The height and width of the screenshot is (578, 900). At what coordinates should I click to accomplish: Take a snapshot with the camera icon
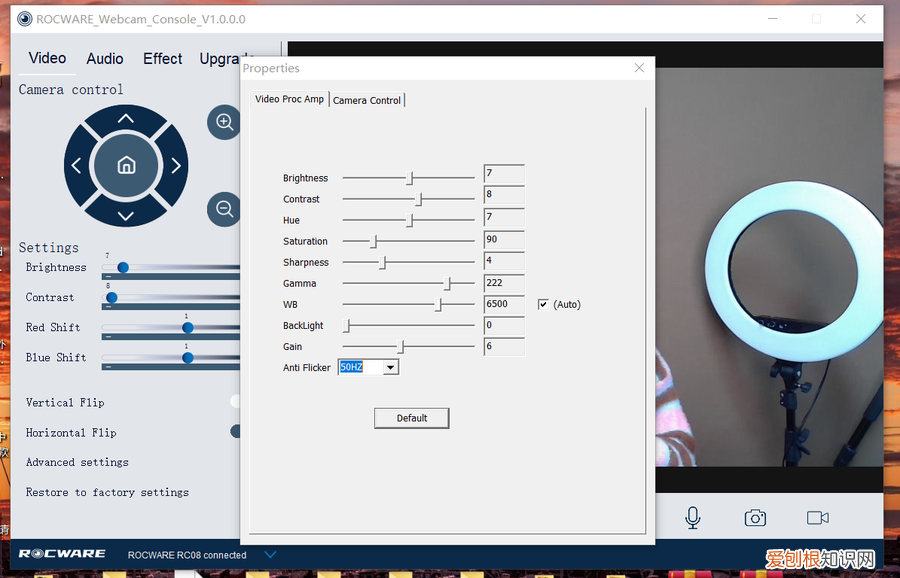(755, 517)
